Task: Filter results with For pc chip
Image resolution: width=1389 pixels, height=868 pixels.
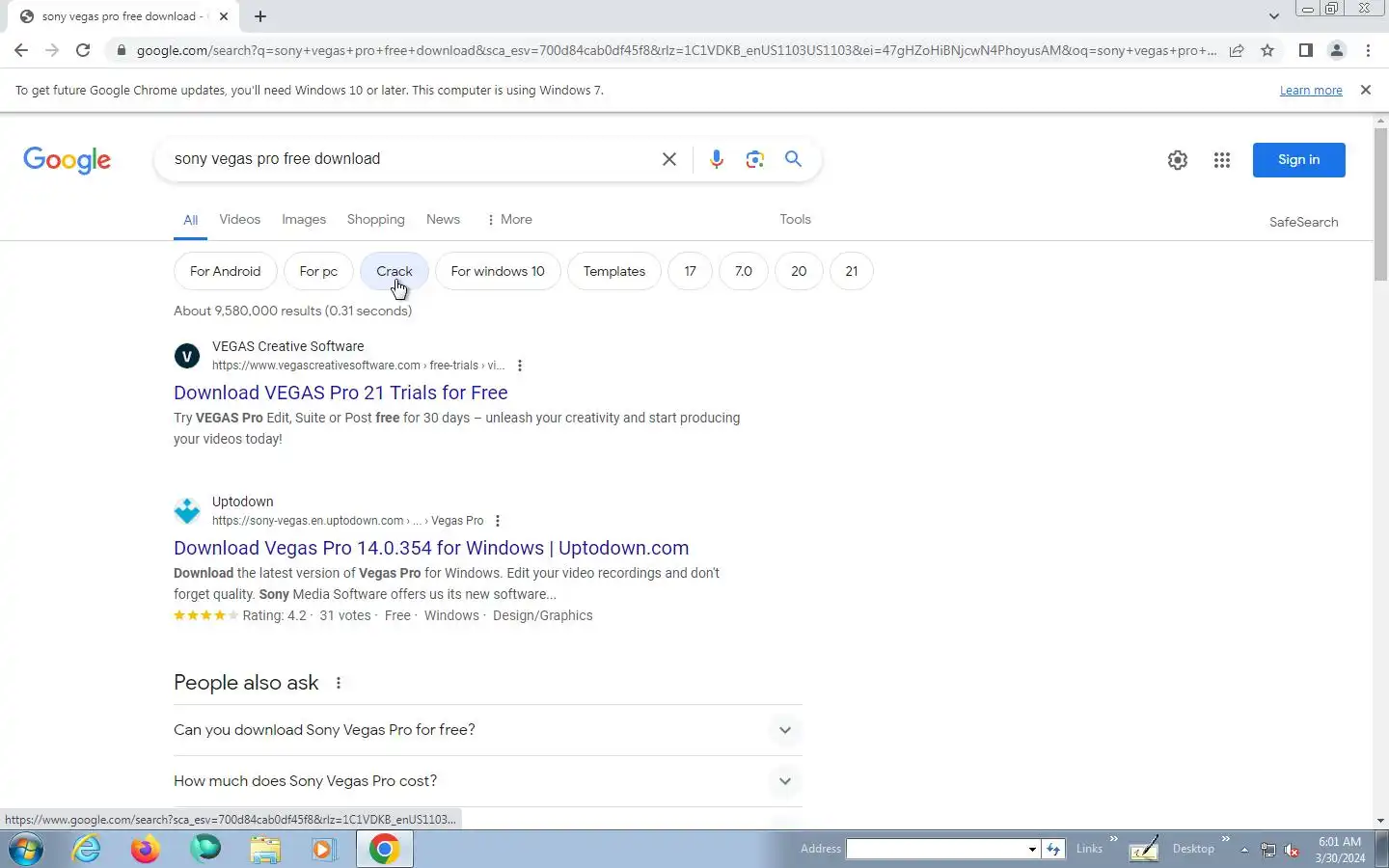Action: point(318,271)
